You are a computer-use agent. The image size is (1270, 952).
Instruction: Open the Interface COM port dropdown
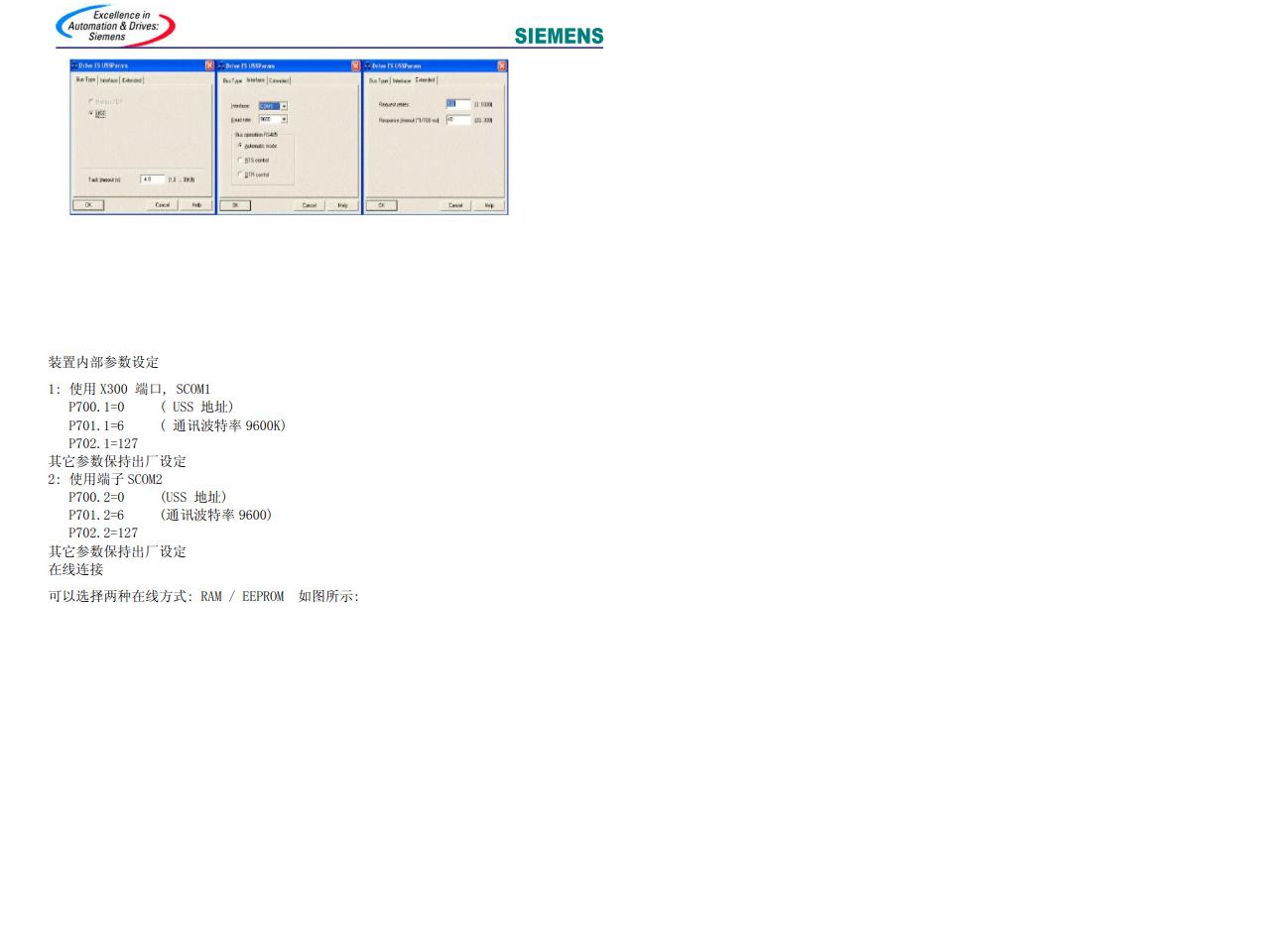point(273,106)
